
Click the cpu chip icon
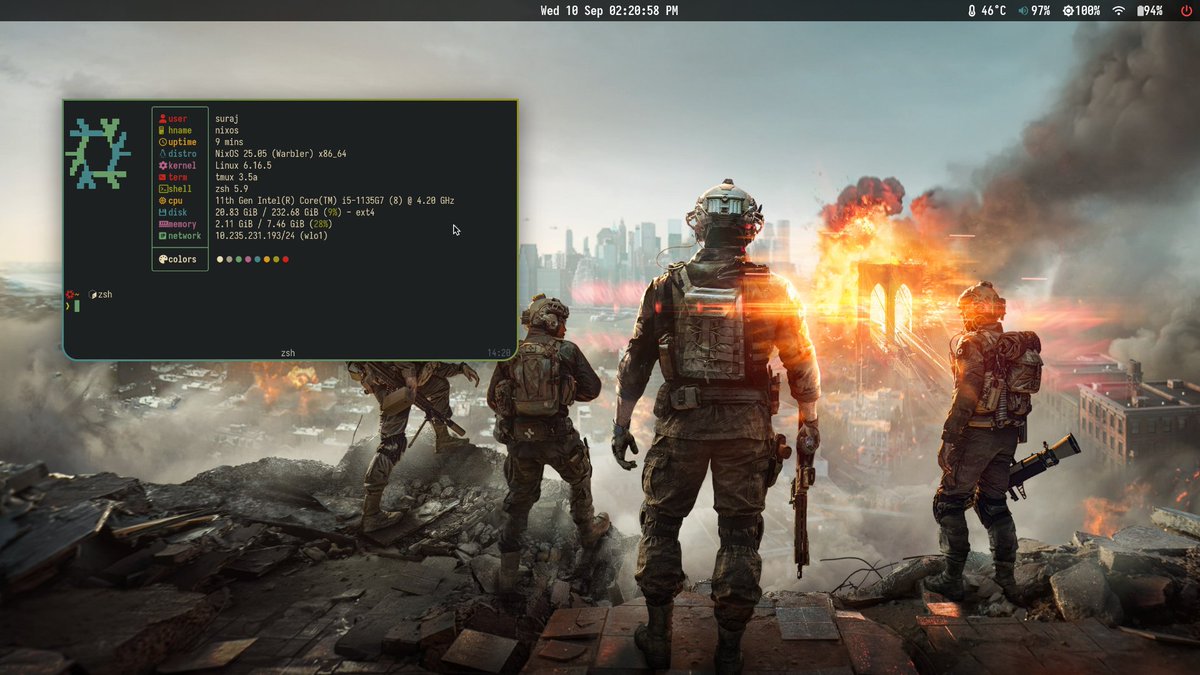(162, 201)
